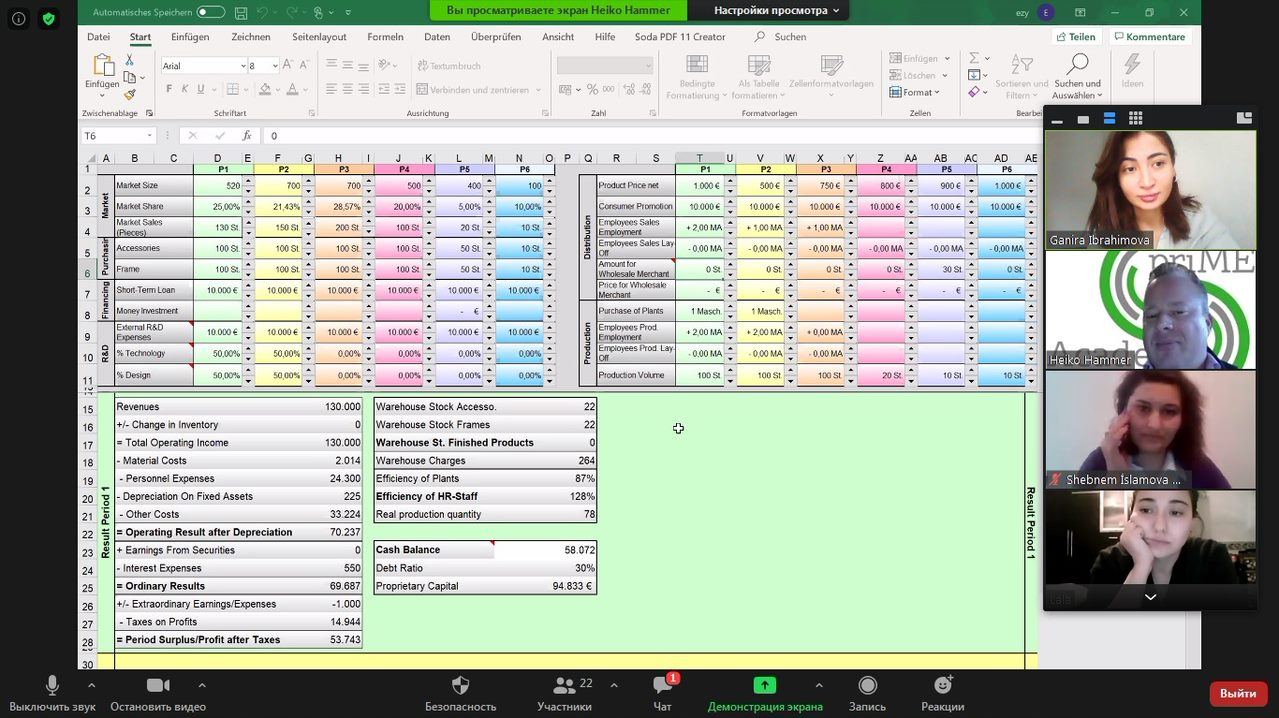
Task: Click the Ideen lightning icon
Action: (x=1132, y=70)
